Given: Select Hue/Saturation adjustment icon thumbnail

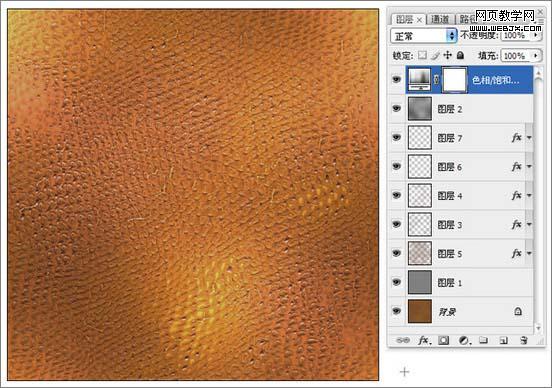Looking at the screenshot, I should pos(419,80).
